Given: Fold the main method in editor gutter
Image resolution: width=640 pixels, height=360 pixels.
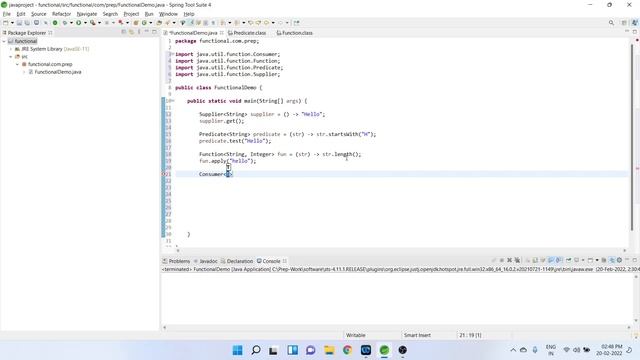Looking at the screenshot, I should coord(173,101).
